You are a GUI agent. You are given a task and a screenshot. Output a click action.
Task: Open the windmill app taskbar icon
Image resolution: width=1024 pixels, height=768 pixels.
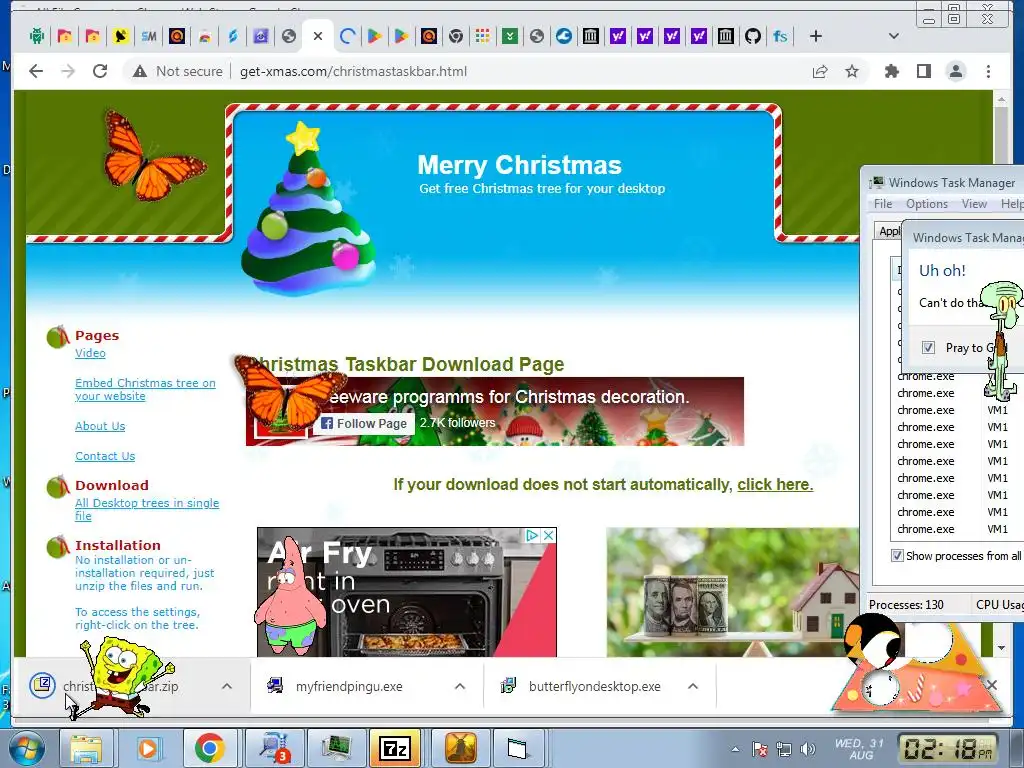(x=459, y=749)
